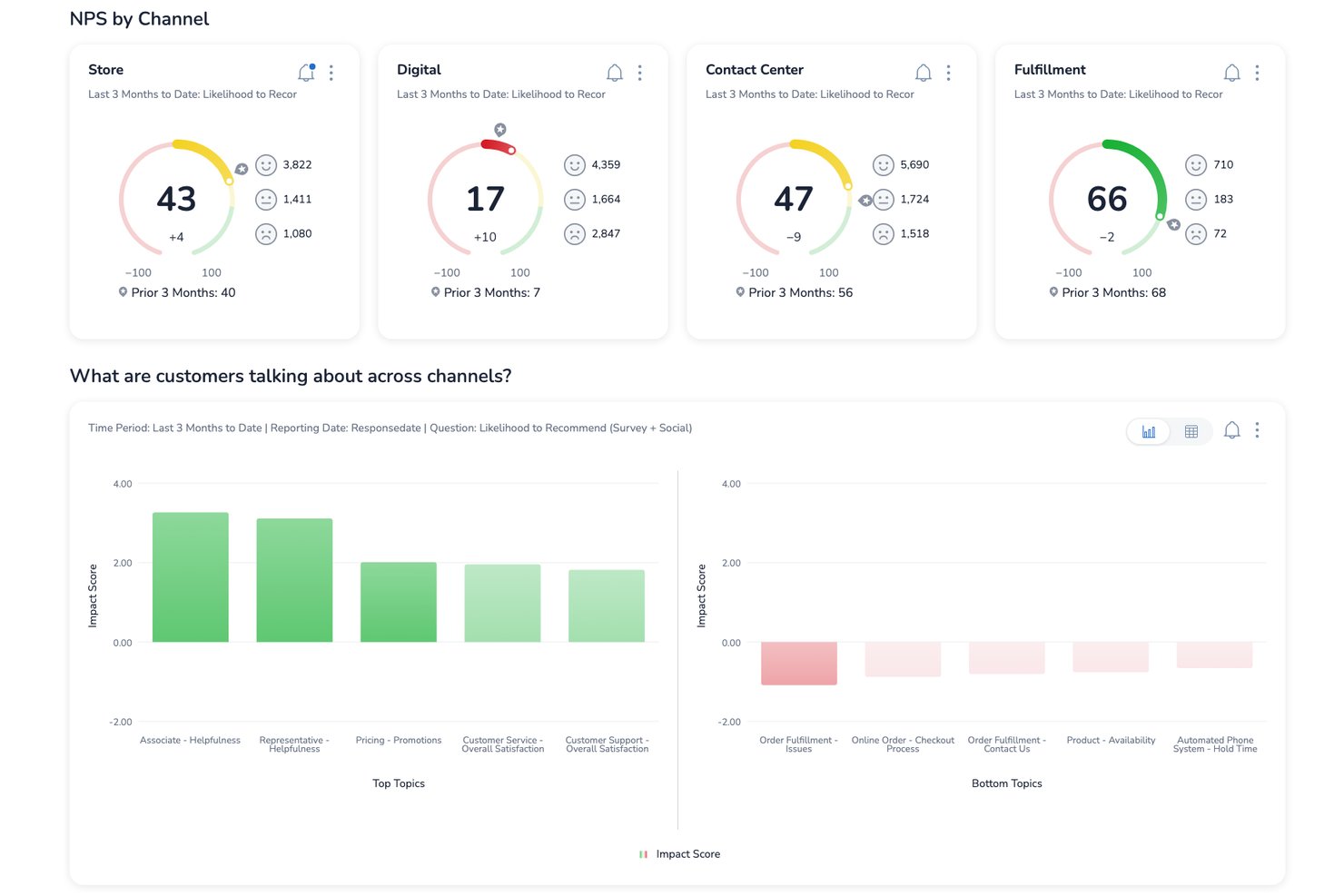This screenshot has width=1344, height=896.
Task: Click the Fulfillment NPS gauge score 66
Action: click(1107, 199)
